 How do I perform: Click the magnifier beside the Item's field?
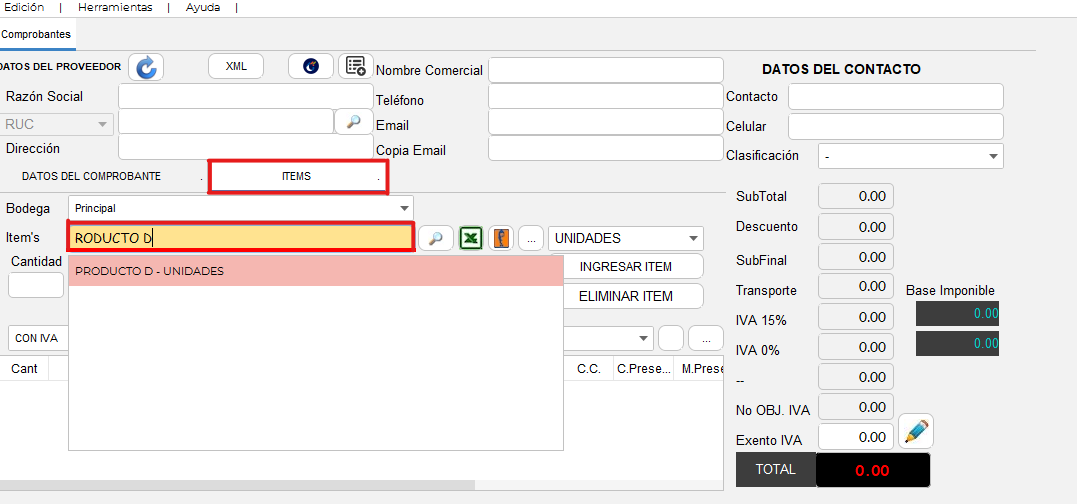point(435,238)
